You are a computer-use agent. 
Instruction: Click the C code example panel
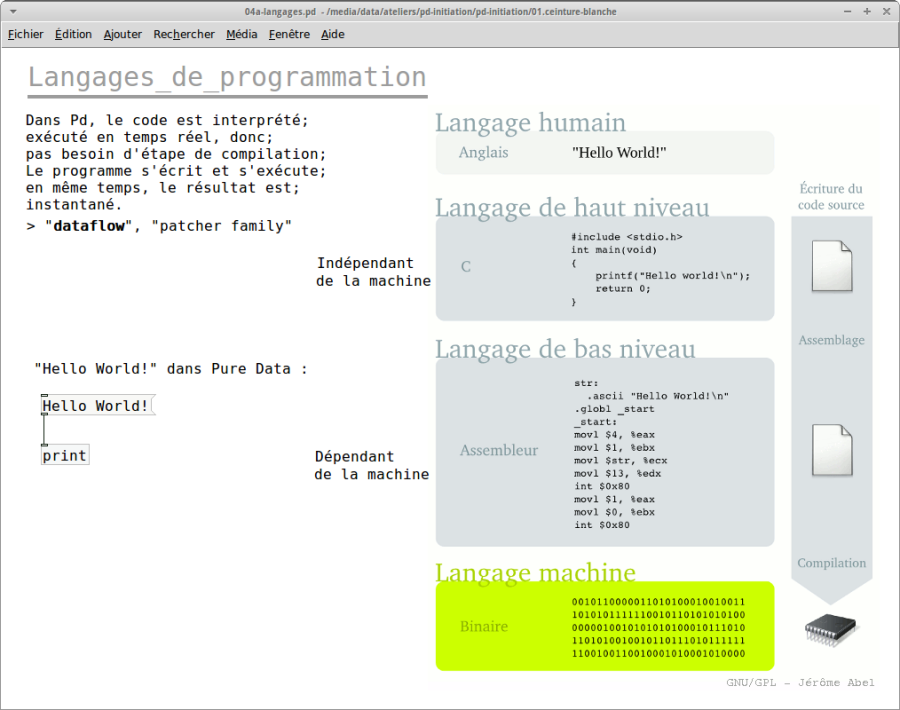[x=604, y=268]
